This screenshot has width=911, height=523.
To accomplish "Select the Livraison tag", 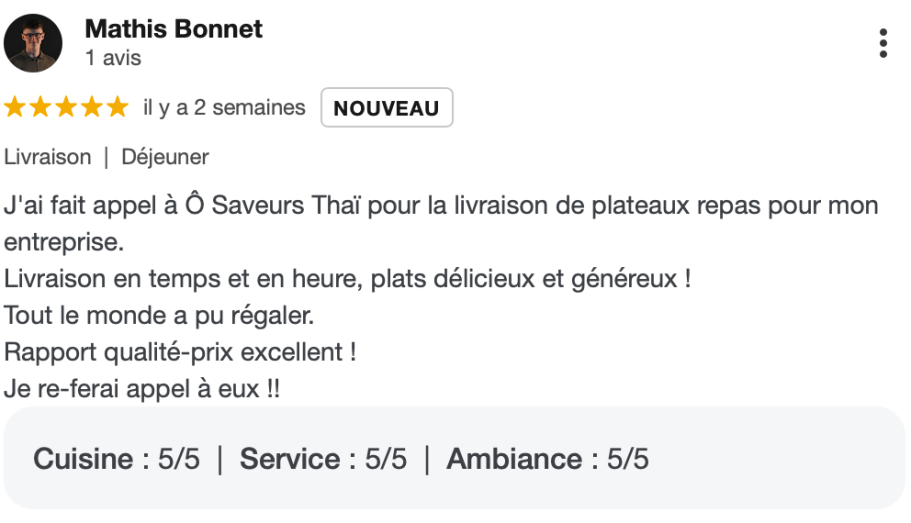I will pyautogui.click(x=47, y=157).
